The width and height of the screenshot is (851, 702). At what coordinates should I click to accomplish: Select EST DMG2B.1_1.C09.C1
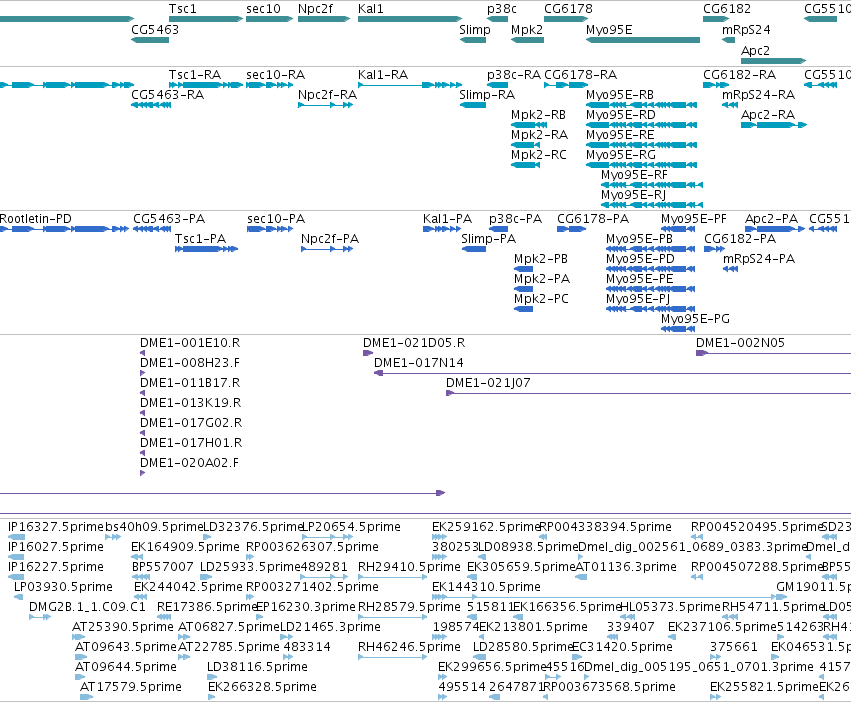coord(87,607)
